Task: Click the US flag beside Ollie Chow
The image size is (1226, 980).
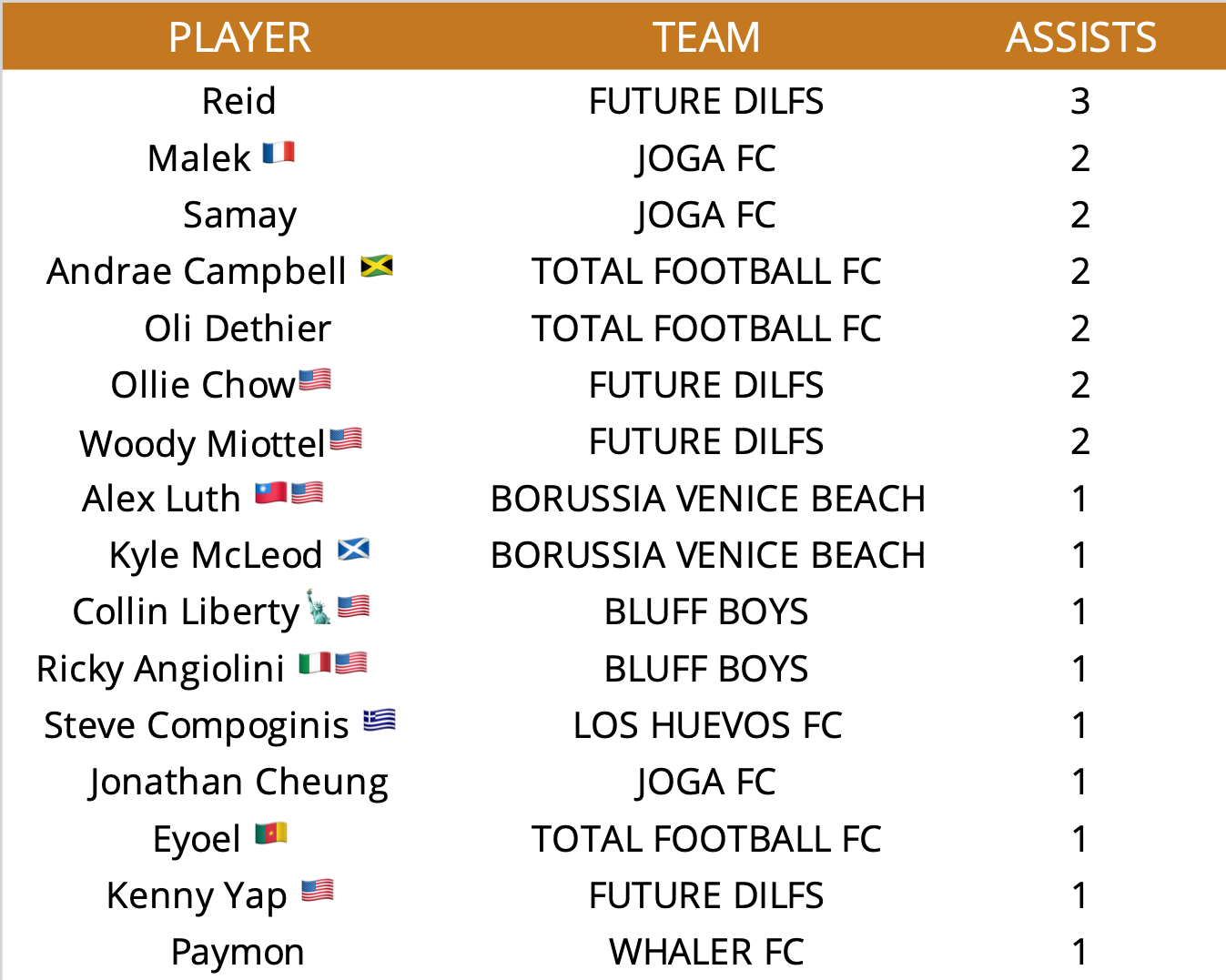Action: (x=315, y=379)
